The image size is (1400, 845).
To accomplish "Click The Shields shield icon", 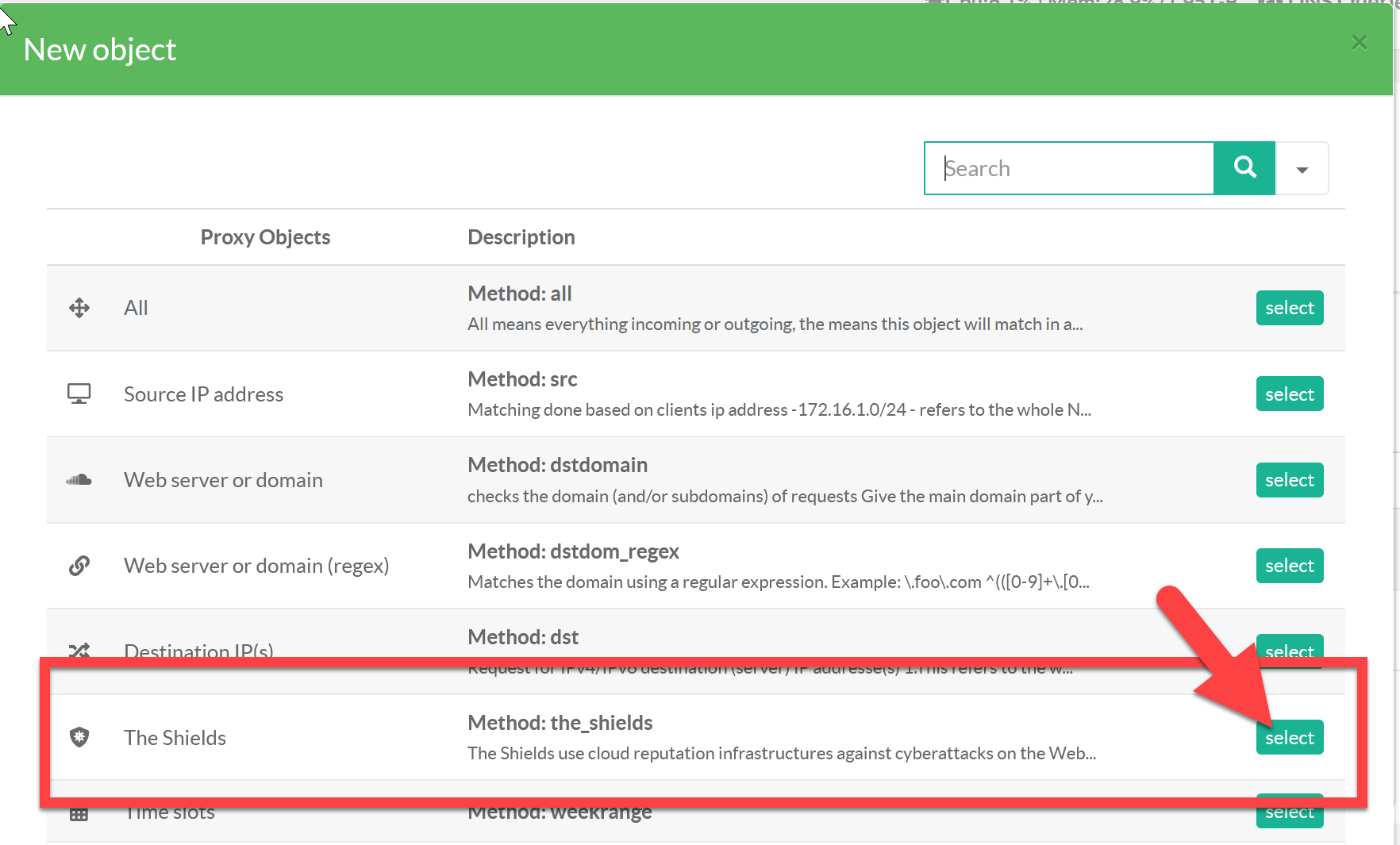I will pos(79,737).
